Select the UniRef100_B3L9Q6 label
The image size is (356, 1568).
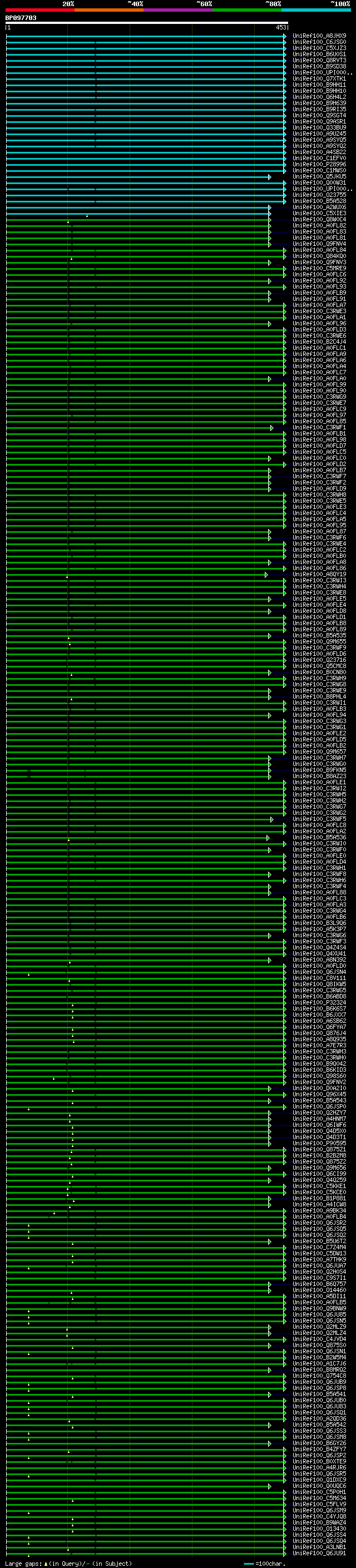(319, 923)
